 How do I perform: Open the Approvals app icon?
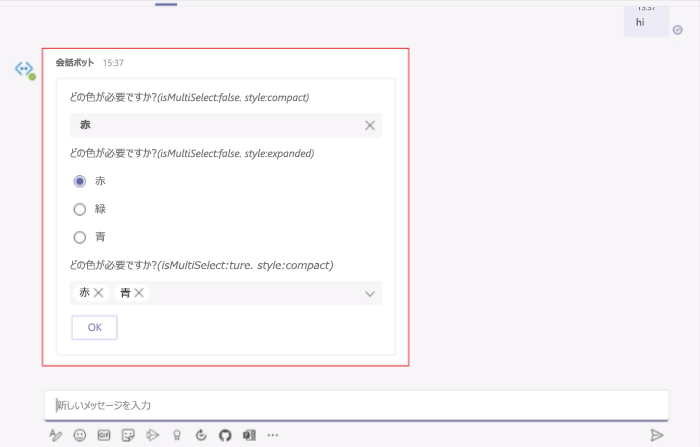(x=201, y=435)
